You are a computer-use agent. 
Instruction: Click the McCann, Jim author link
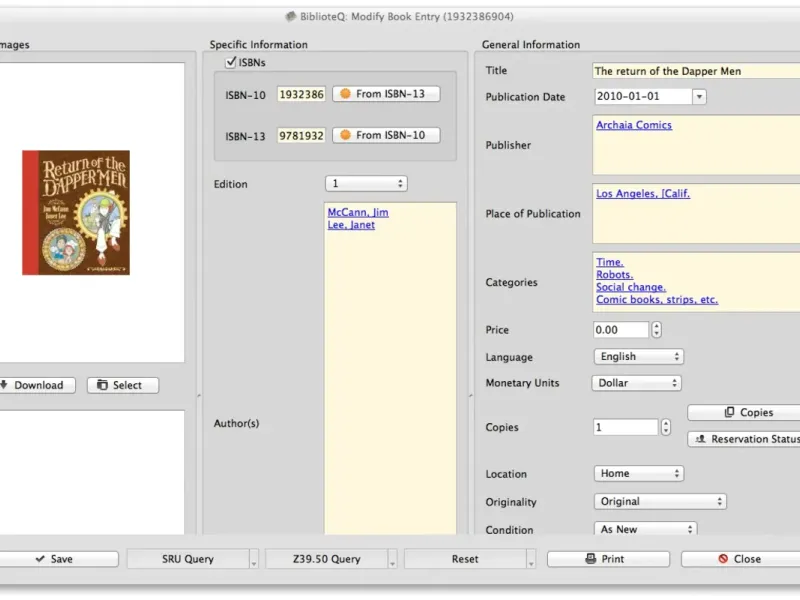(358, 212)
